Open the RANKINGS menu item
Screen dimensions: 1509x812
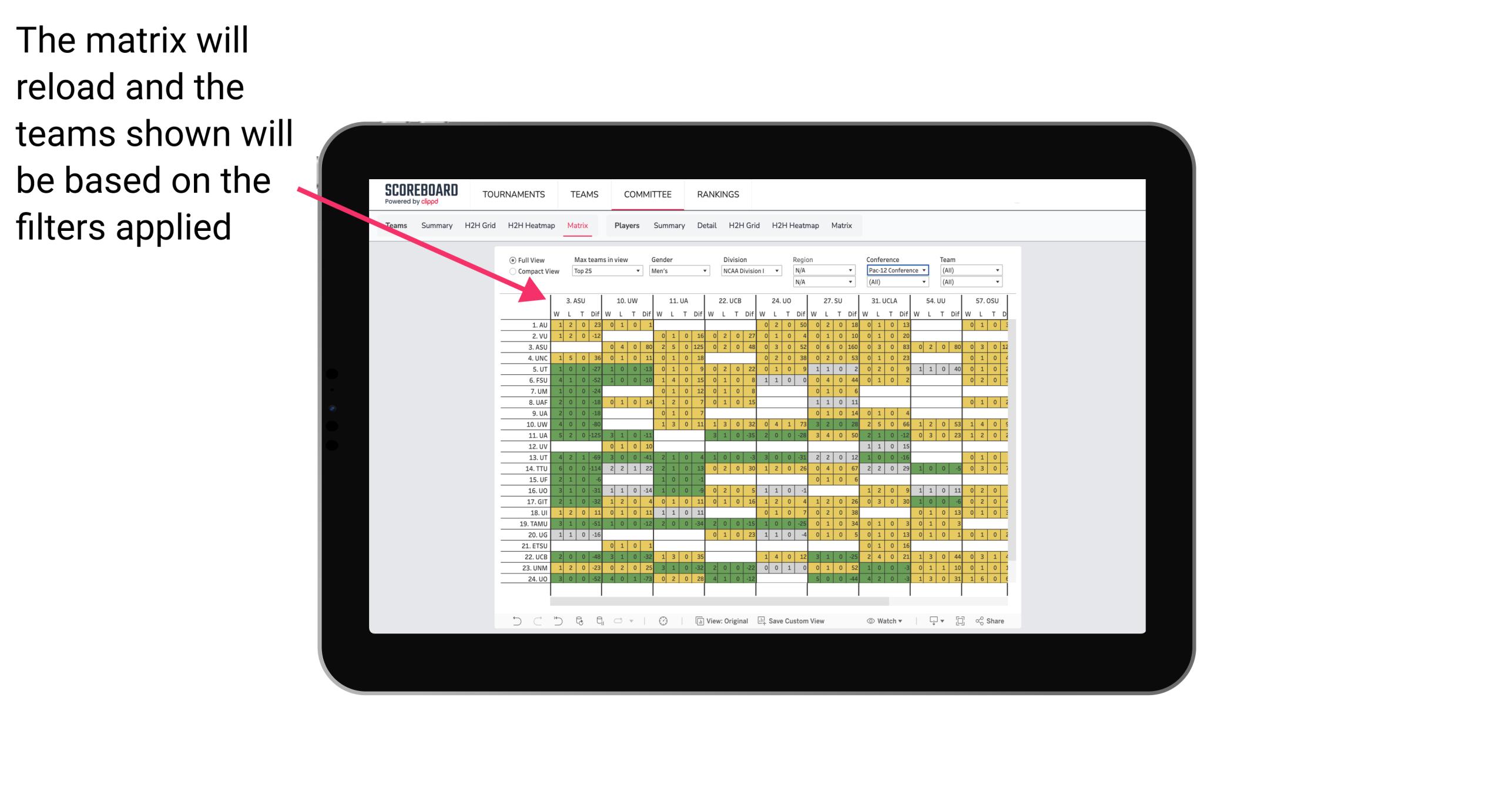click(x=717, y=193)
